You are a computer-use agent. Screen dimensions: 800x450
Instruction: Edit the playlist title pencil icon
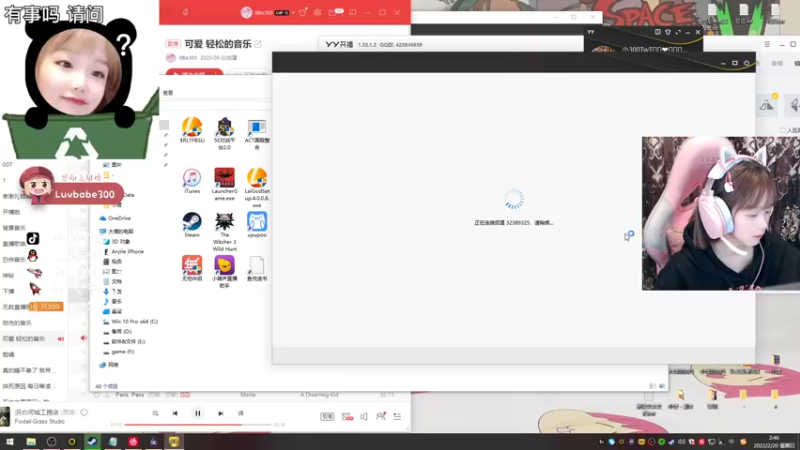pyautogui.click(x=258, y=44)
